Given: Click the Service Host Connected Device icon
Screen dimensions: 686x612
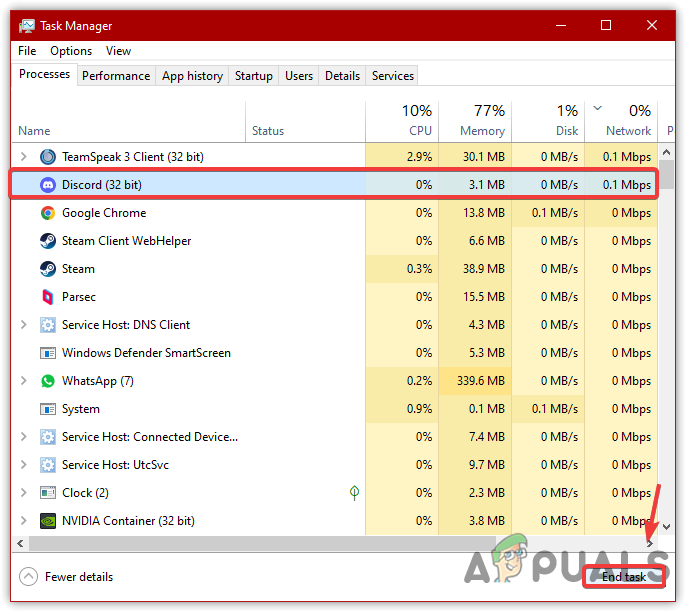Looking at the screenshot, I should click(48, 437).
